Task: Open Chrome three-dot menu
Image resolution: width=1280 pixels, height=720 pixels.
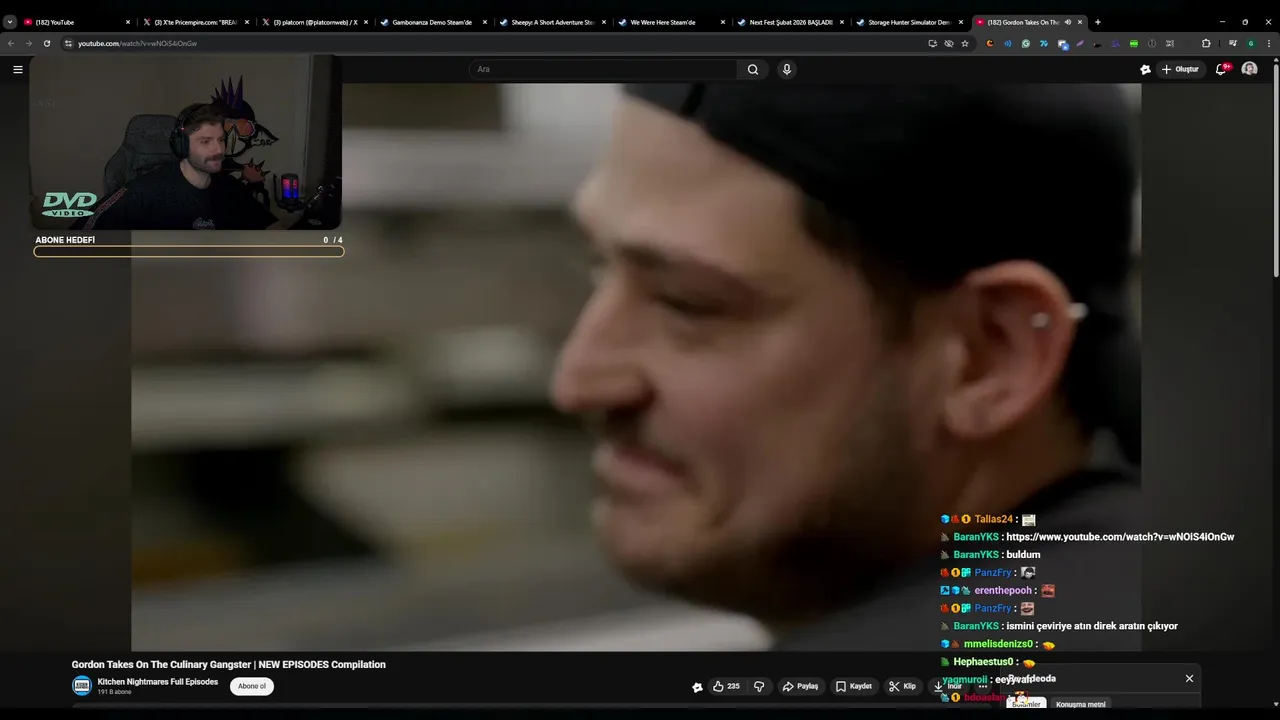Action: tap(1270, 43)
